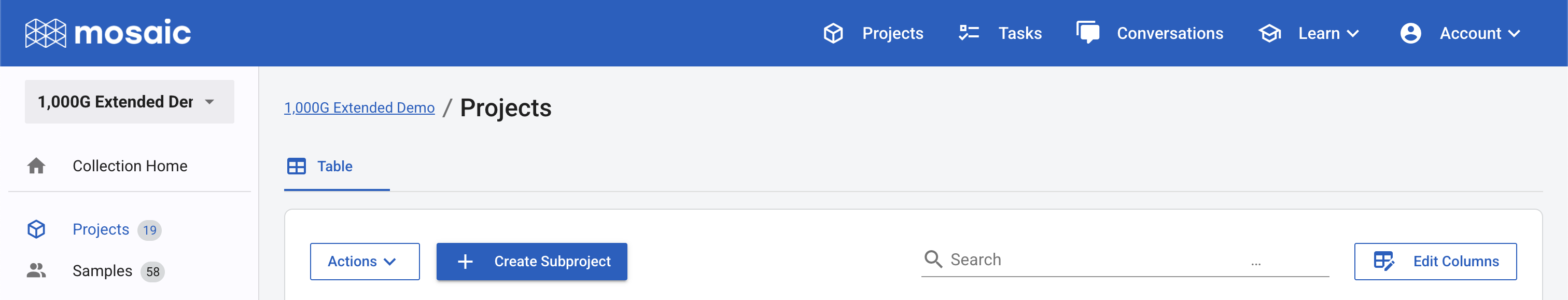Image resolution: width=1568 pixels, height=300 pixels.
Task: Select the Projects cube icon in navigation
Action: (833, 34)
